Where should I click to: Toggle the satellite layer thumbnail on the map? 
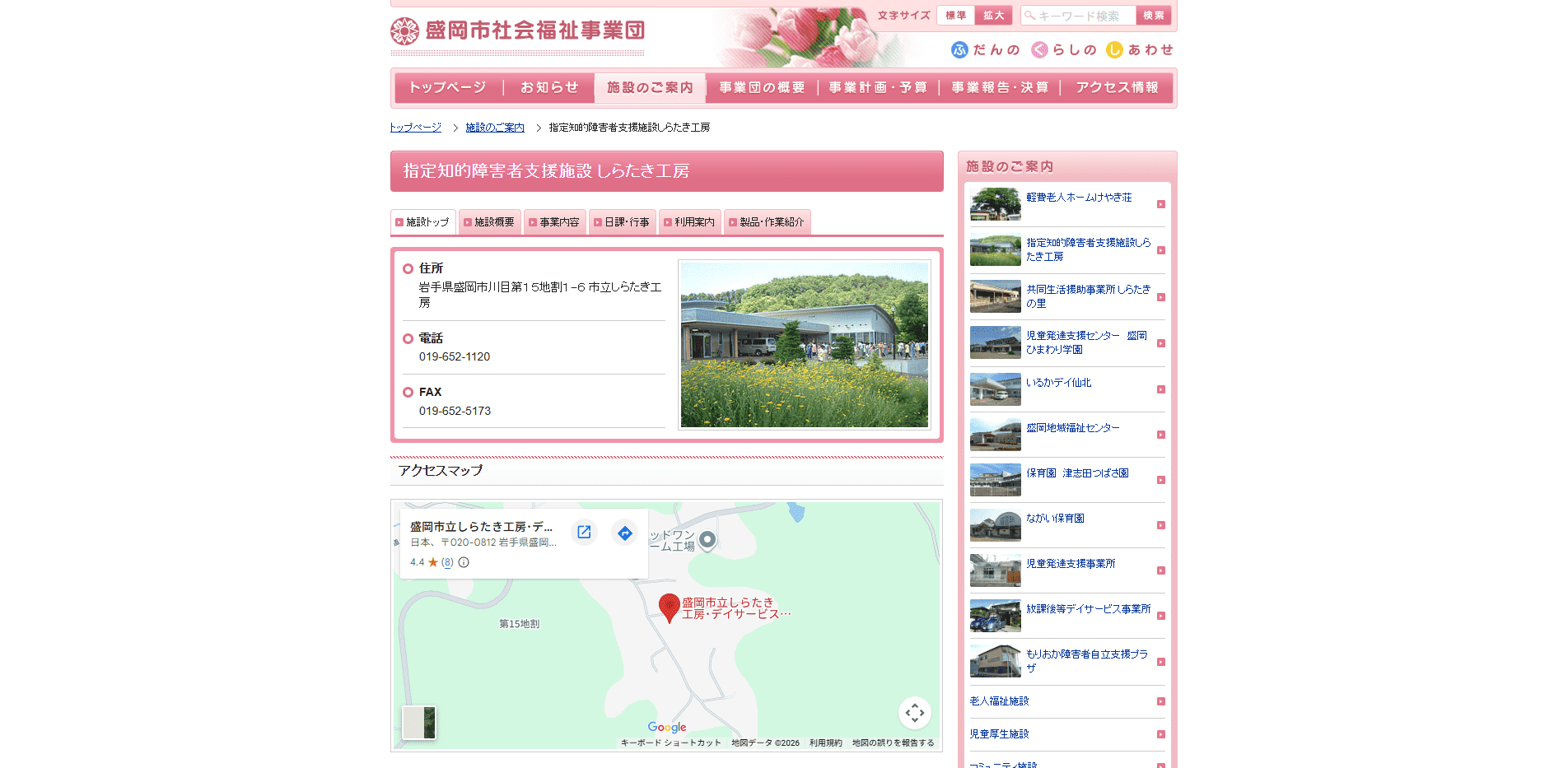418,723
